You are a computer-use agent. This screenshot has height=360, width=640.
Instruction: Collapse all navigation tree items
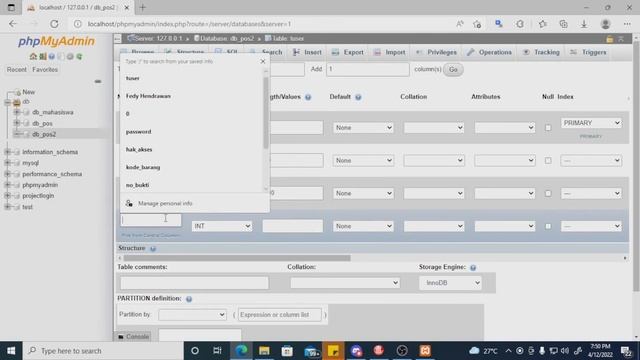(98, 81)
